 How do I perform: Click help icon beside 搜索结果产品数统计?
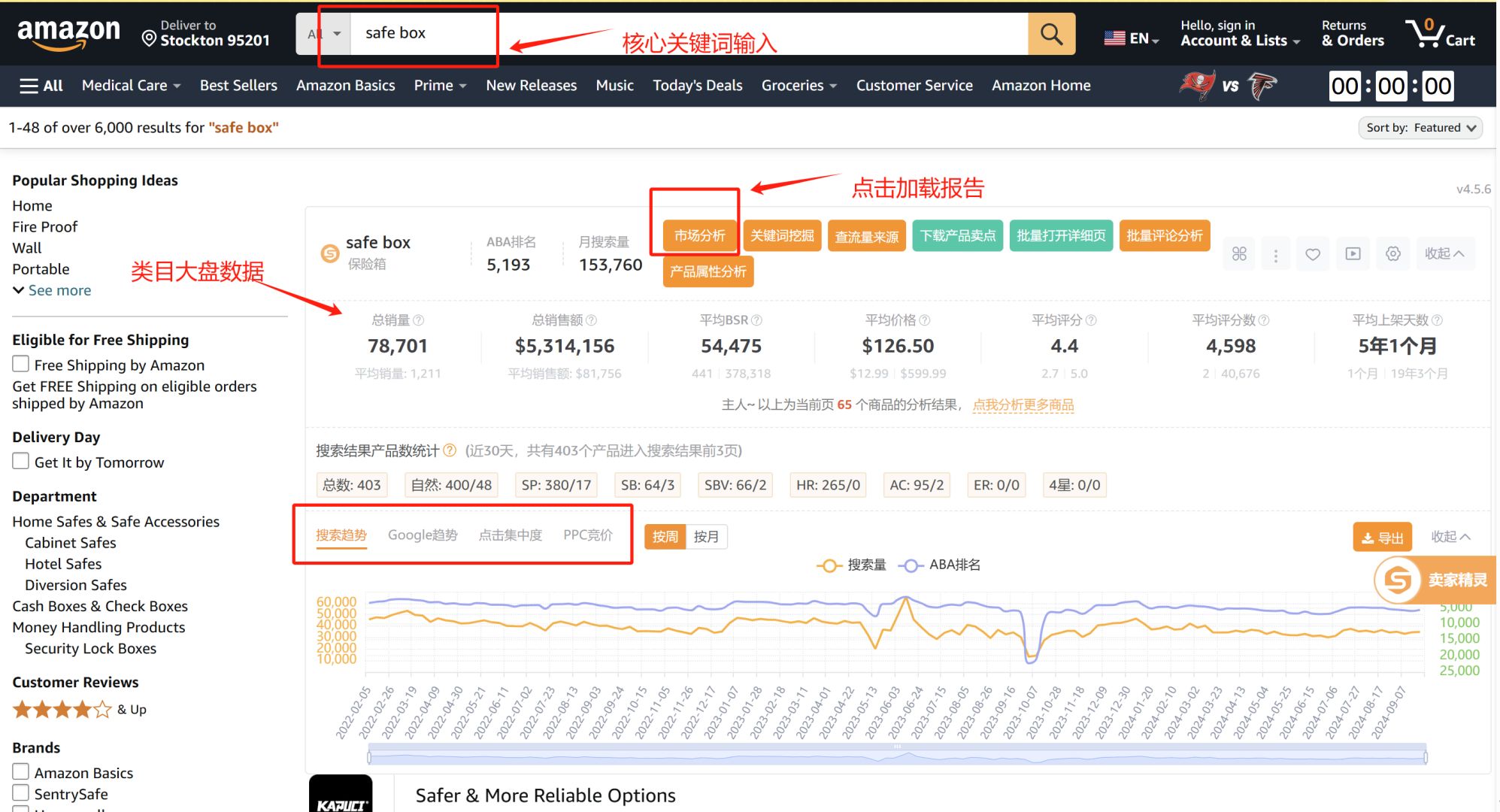450,450
